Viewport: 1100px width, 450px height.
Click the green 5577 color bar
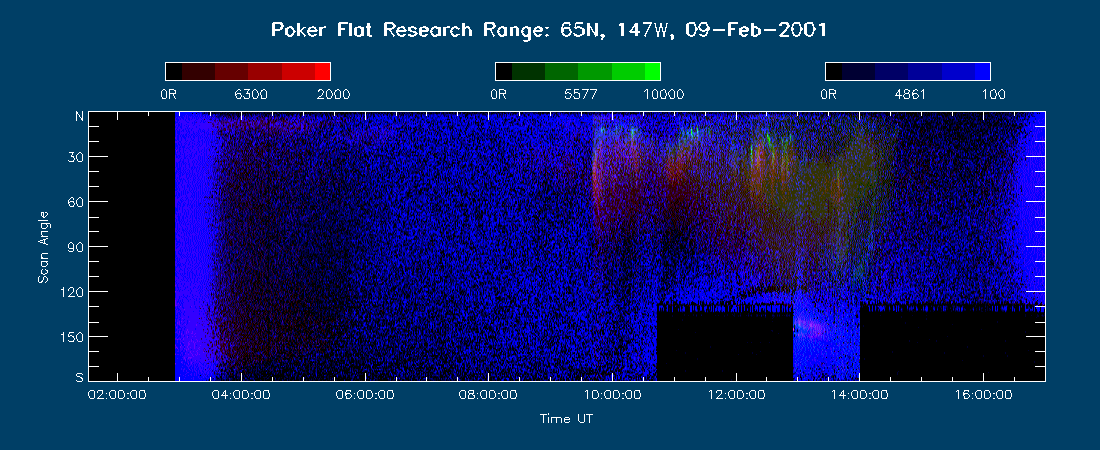tap(578, 72)
